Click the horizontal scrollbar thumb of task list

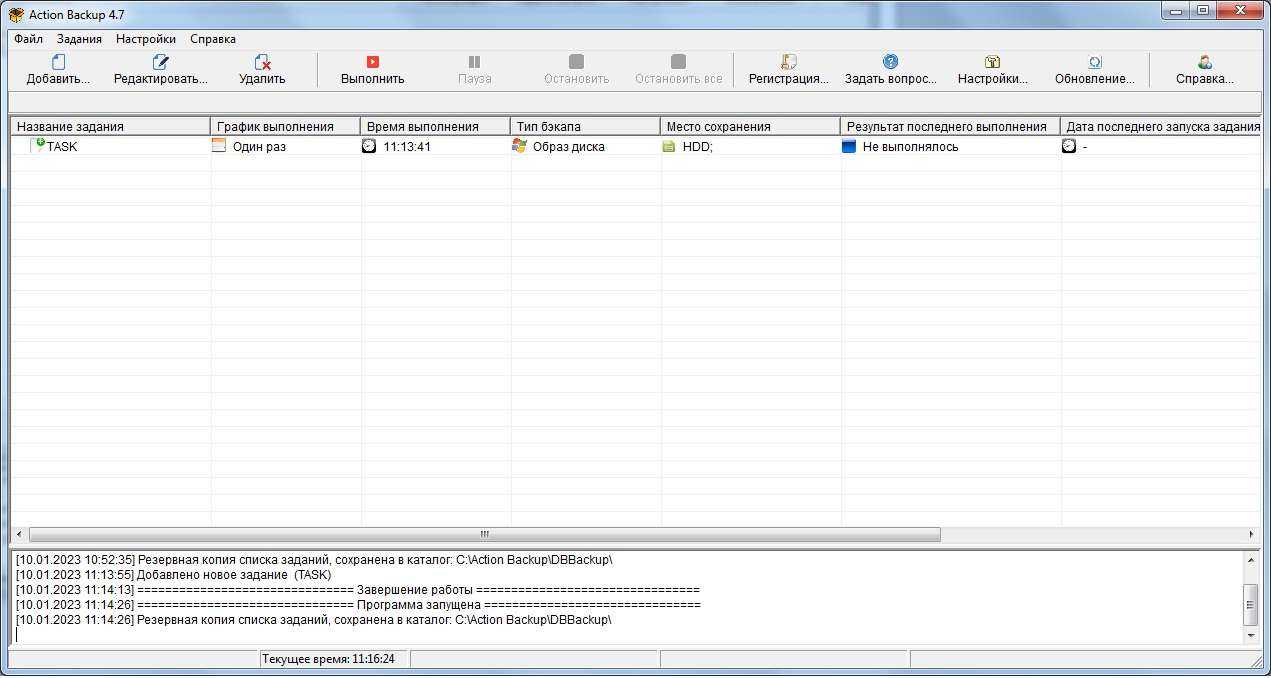coord(484,534)
